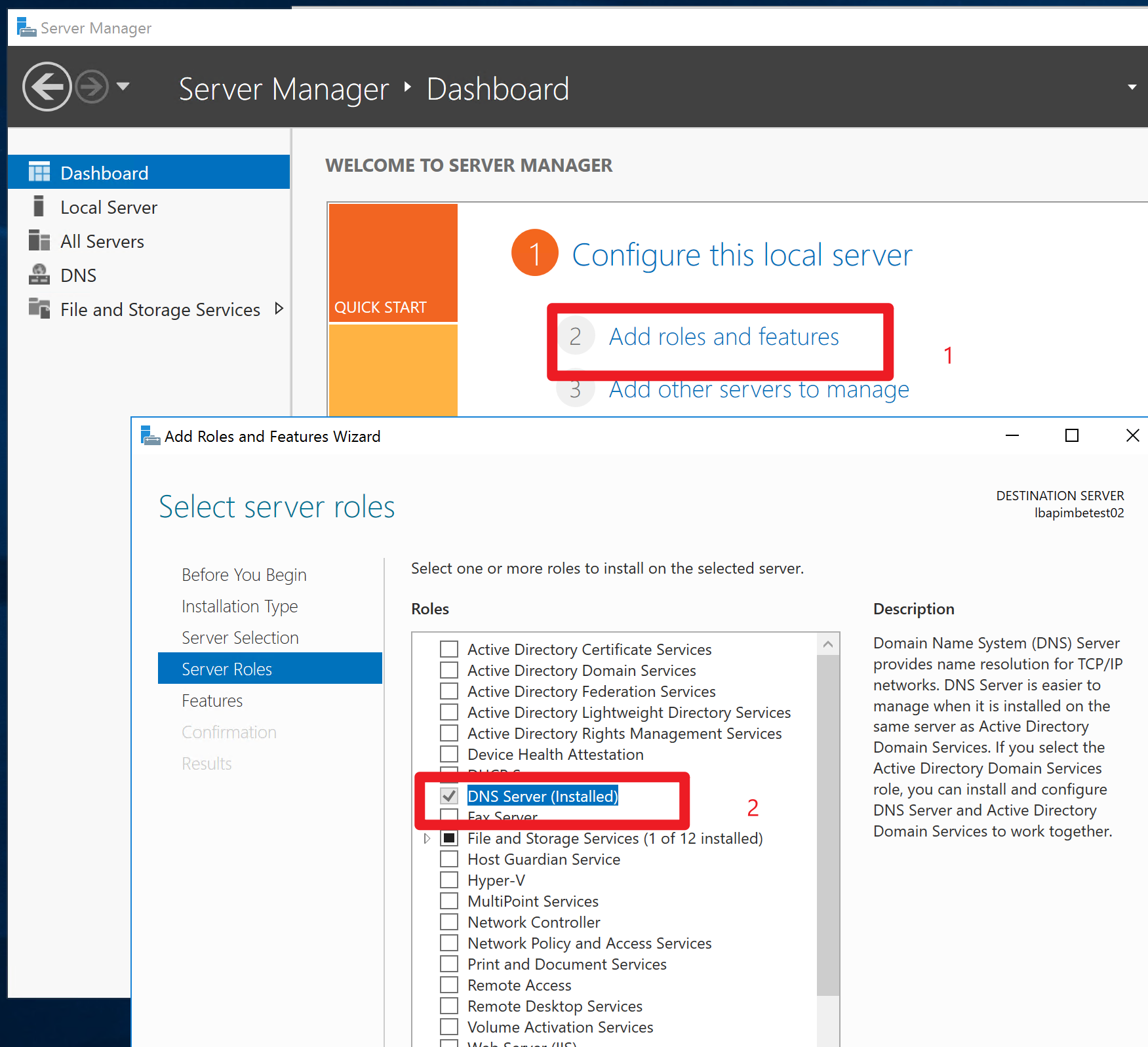The height and width of the screenshot is (1047, 1148).
Task: Click the DNS role icon in sidebar
Action: [x=39, y=275]
